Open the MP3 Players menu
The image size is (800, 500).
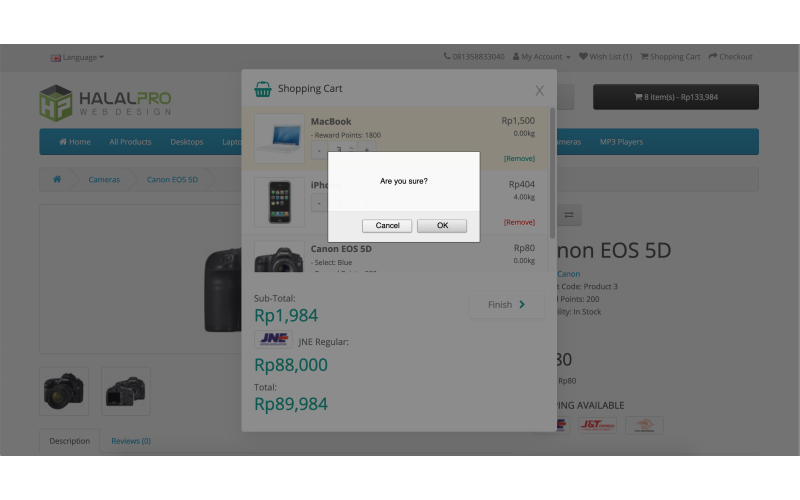(x=621, y=142)
